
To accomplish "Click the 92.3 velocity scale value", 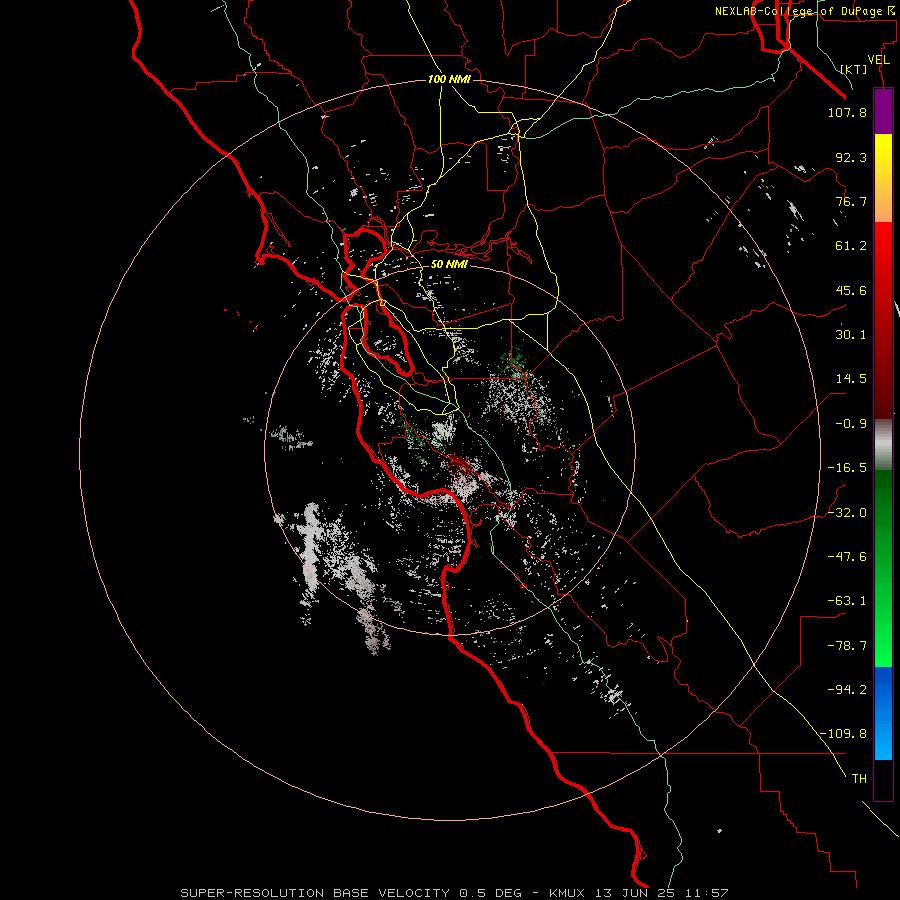I will [x=851, y=157].
